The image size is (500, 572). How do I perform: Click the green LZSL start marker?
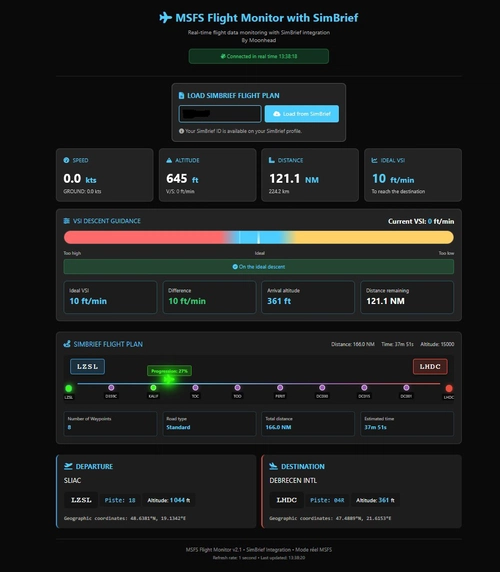69,388
